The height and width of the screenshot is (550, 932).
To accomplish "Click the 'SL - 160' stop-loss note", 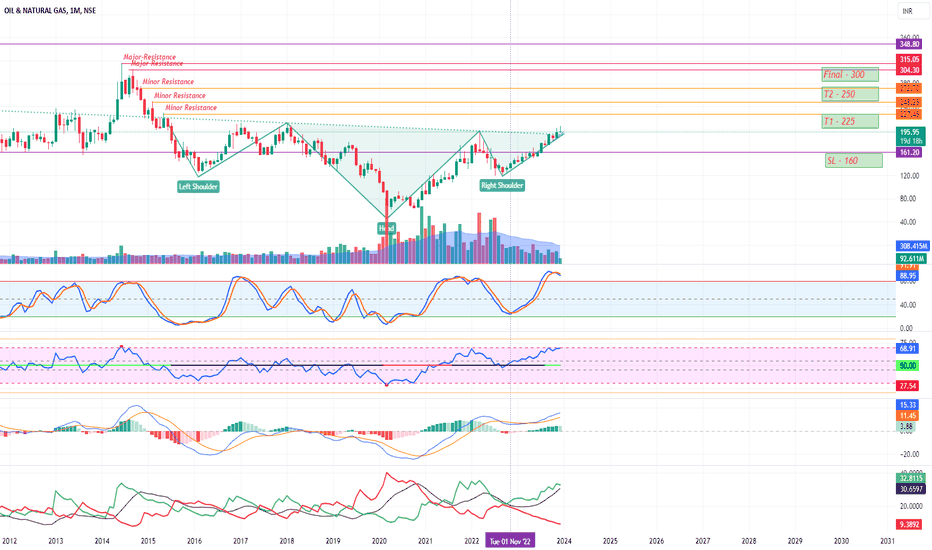I will click(854, 161).
